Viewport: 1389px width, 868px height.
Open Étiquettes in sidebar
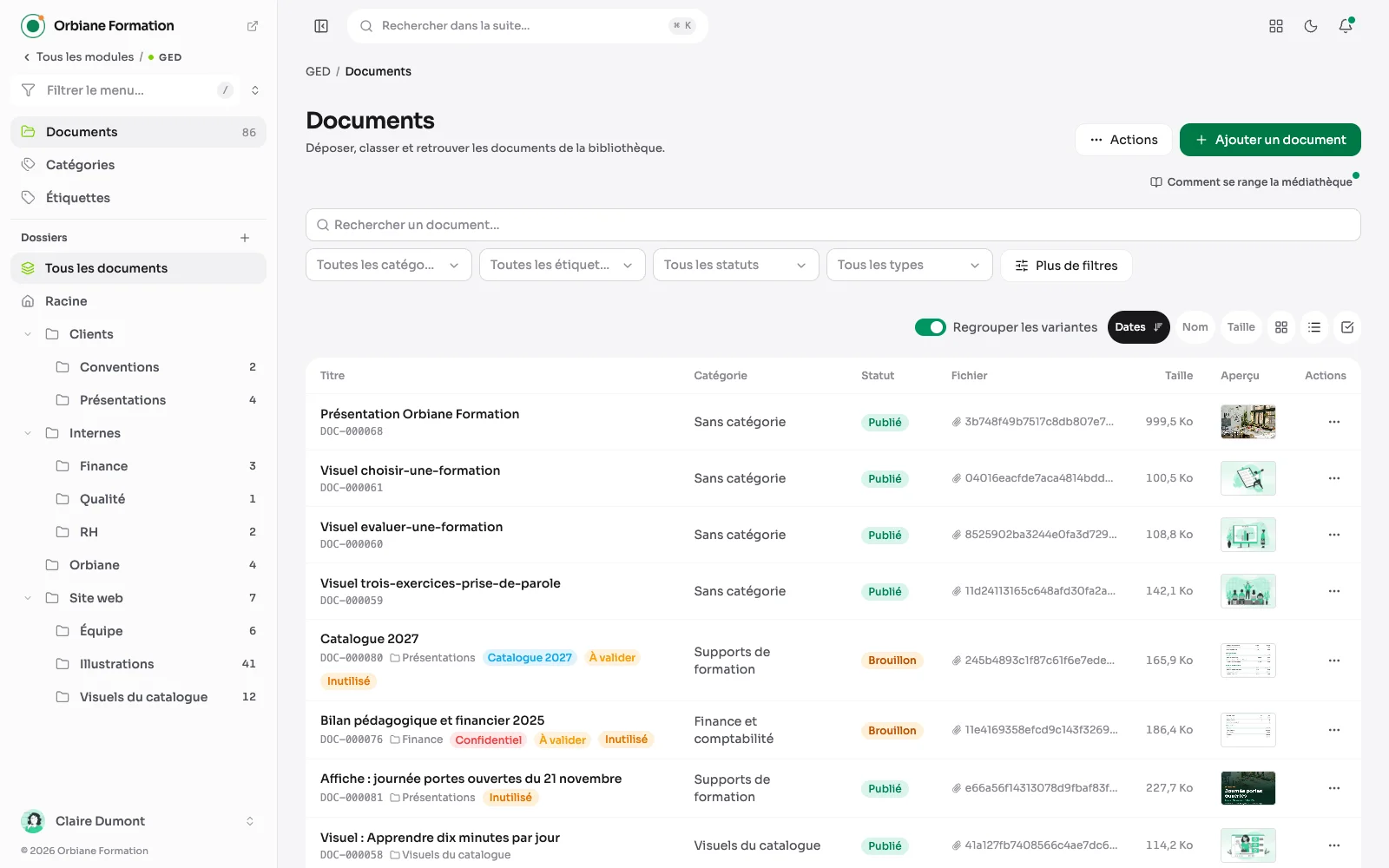(139, 198)
